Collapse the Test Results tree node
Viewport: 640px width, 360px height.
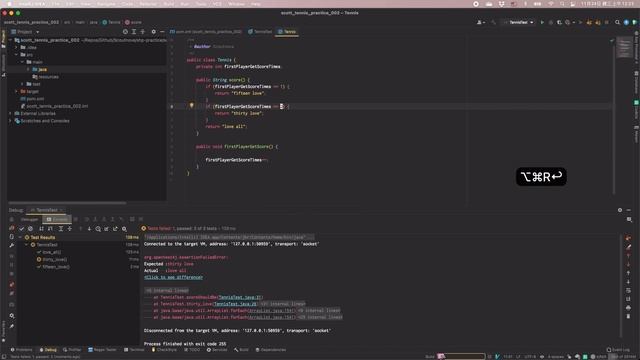pyautogui.click(x=20, y=237)
